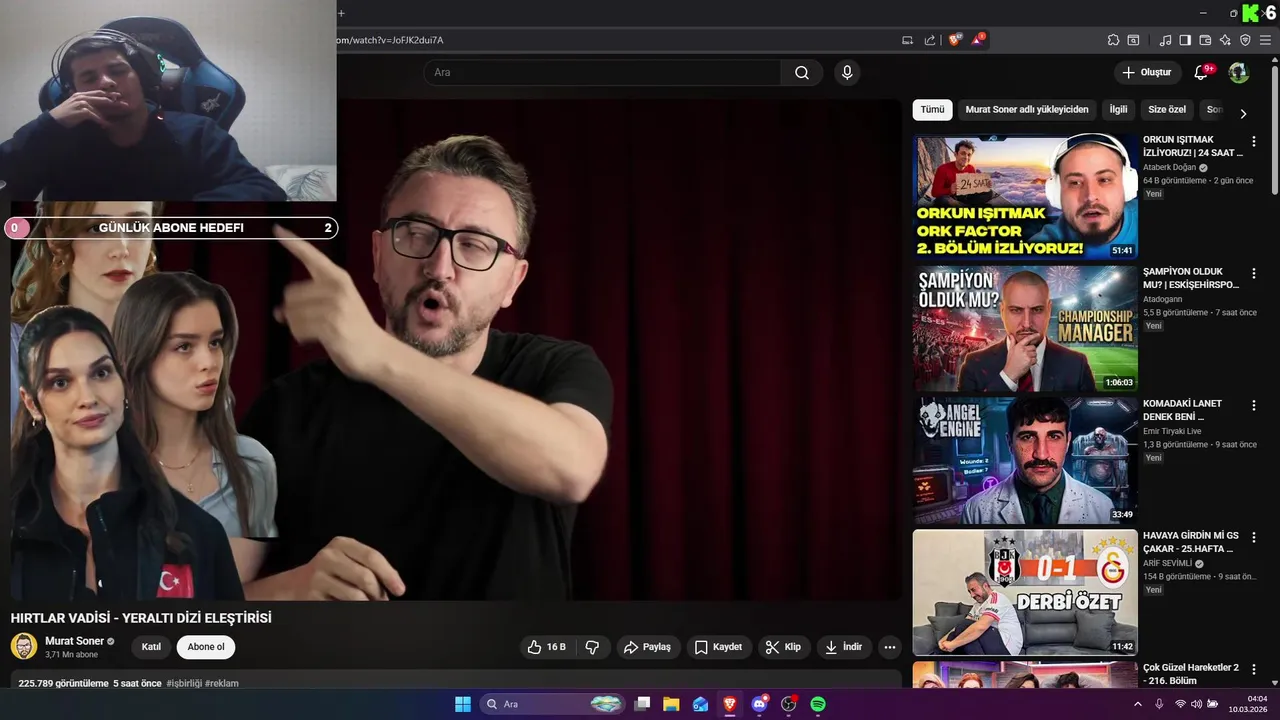Open Discord from the taskbar
The width and height of the screenshot is (1280, 720).
pyautogui.click(x=759, y=704)
